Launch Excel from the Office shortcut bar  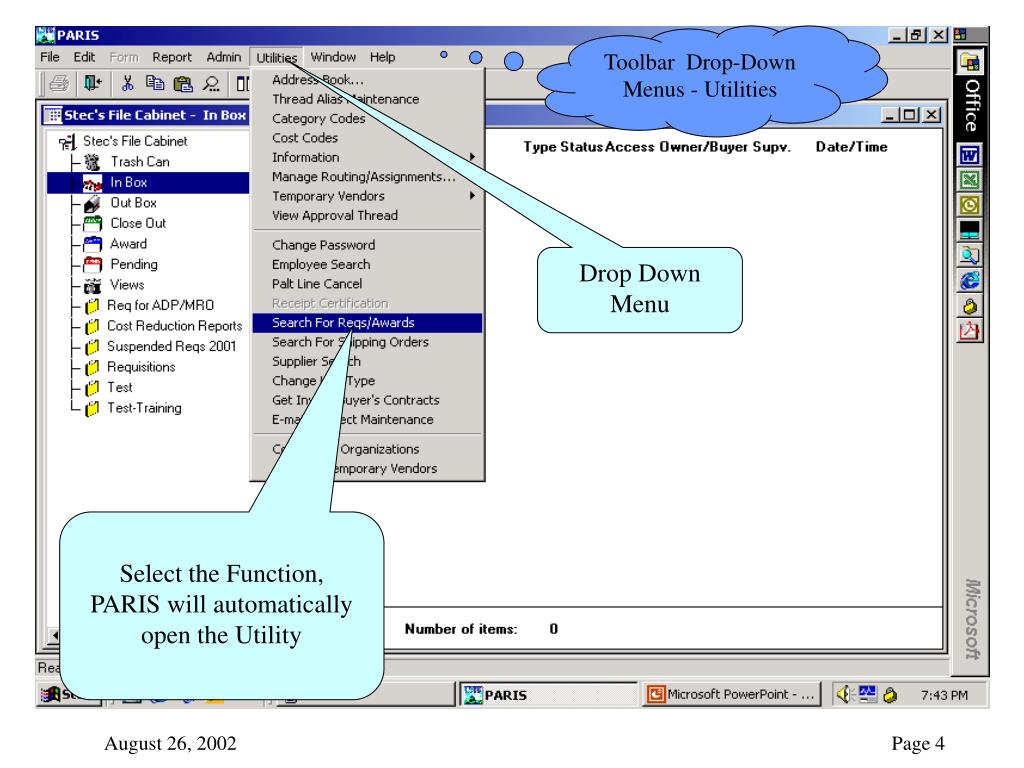(969, 180)
